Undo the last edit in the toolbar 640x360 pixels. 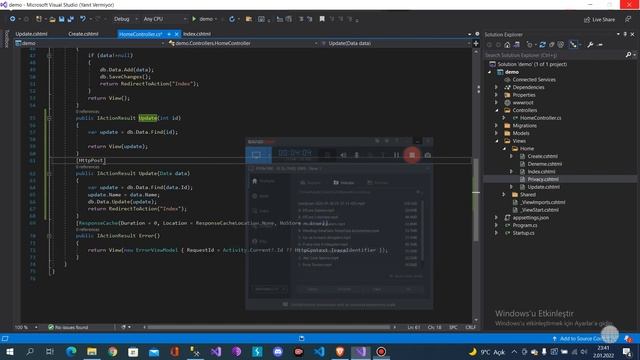pos(83,19)
